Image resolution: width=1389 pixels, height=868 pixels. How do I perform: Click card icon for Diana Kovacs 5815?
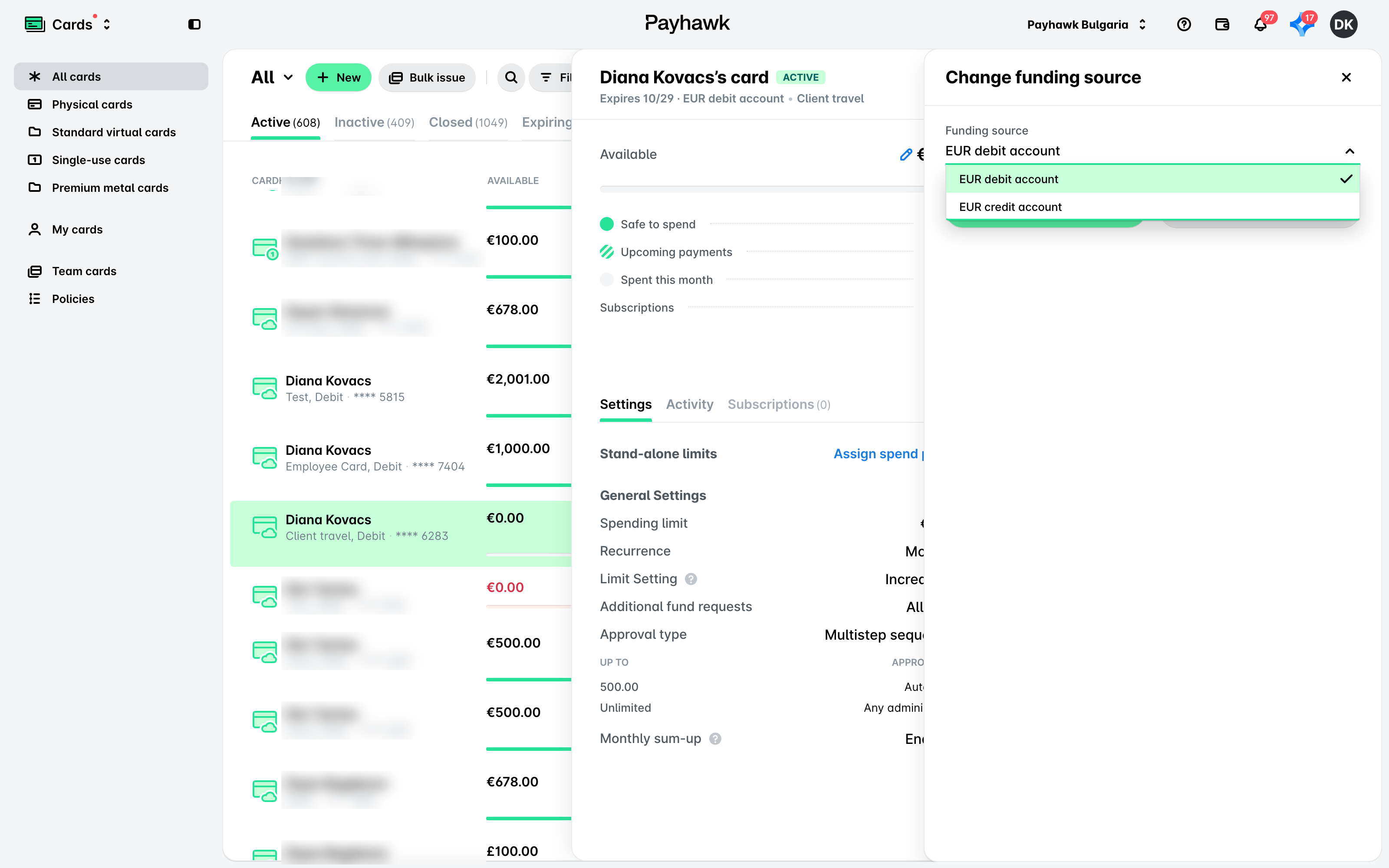[x=265, y=389]
